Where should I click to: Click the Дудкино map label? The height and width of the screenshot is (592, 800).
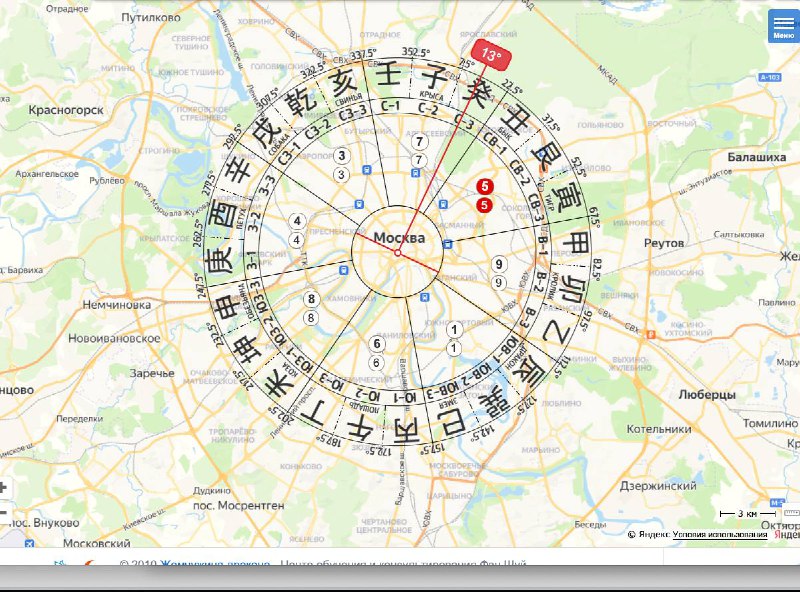point(212,490)
